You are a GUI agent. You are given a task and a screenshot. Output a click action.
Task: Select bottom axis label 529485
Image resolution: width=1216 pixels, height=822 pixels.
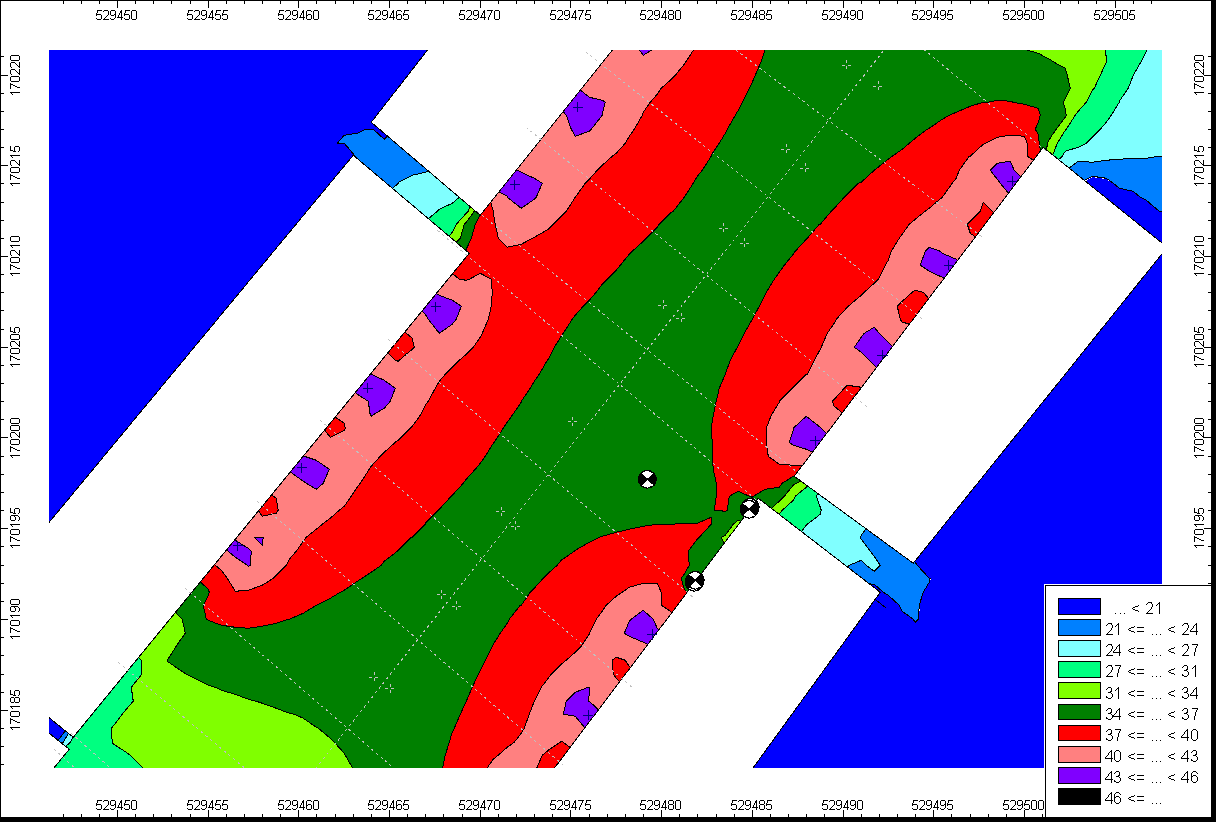pyautogui.click(x=754, y=804)
